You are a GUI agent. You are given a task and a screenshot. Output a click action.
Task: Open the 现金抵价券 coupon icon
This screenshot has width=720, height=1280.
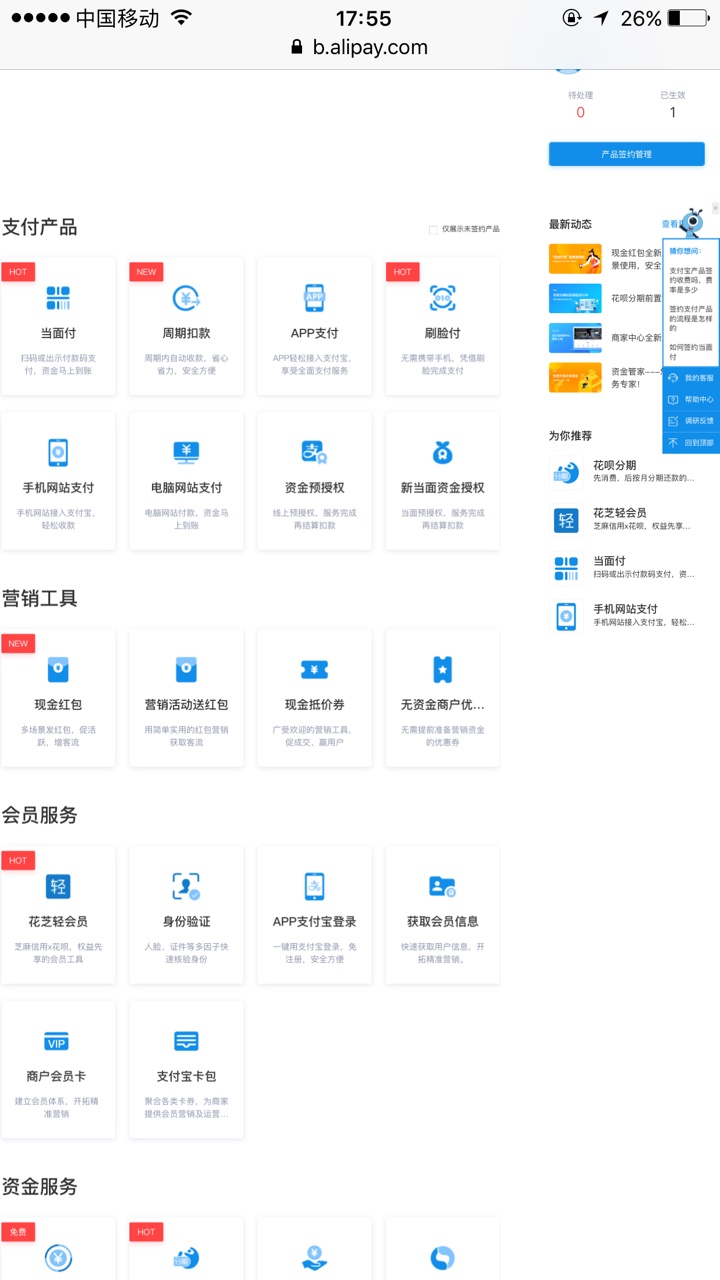click(x=314, y=670)
